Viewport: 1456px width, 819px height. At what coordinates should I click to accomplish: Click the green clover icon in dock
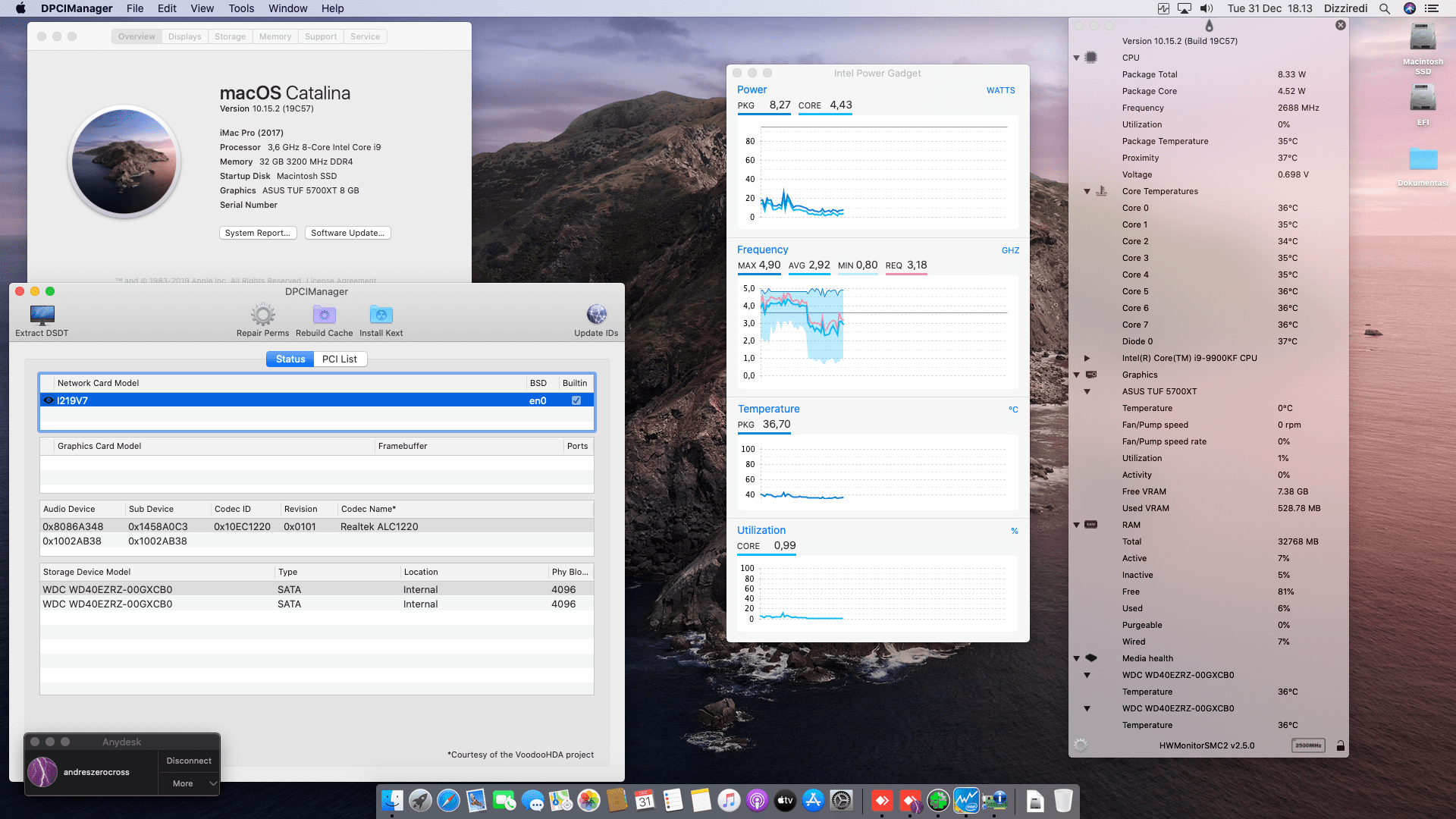[938, 800]
